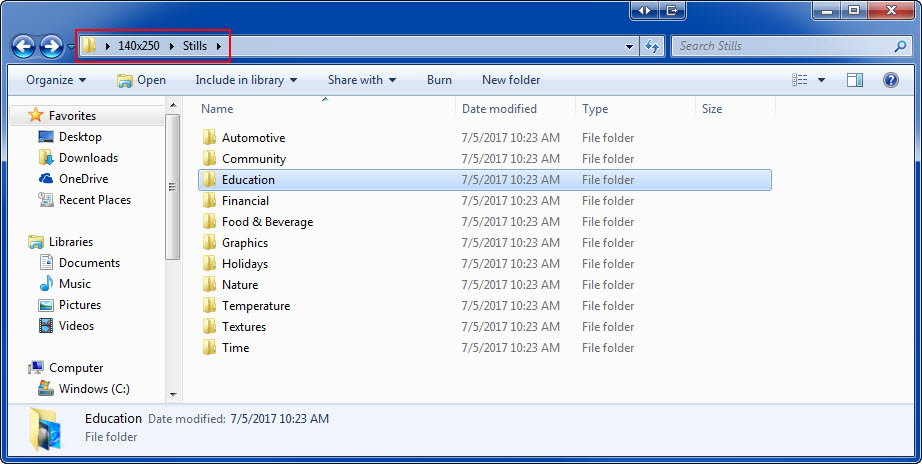Click the Open toolbar button
This screenshot has width=922, height=464.
tap(141, 80)
